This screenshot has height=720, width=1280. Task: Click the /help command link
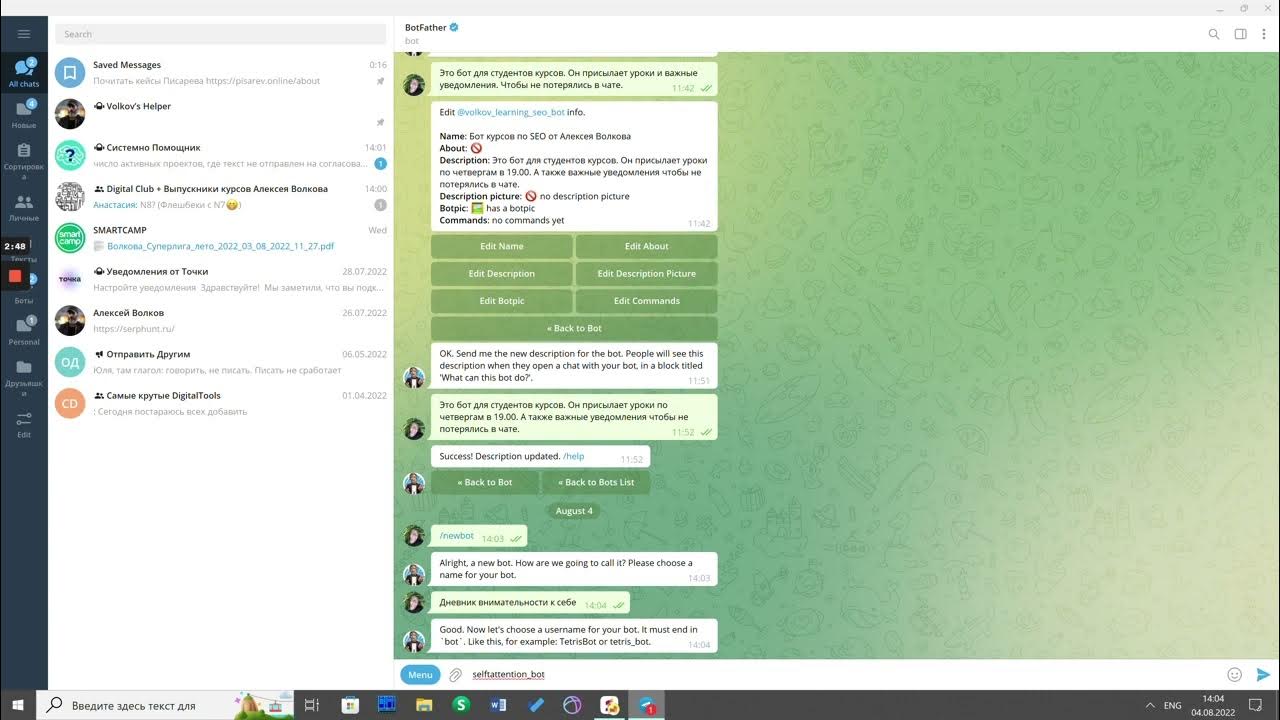[x=574, y=456]
